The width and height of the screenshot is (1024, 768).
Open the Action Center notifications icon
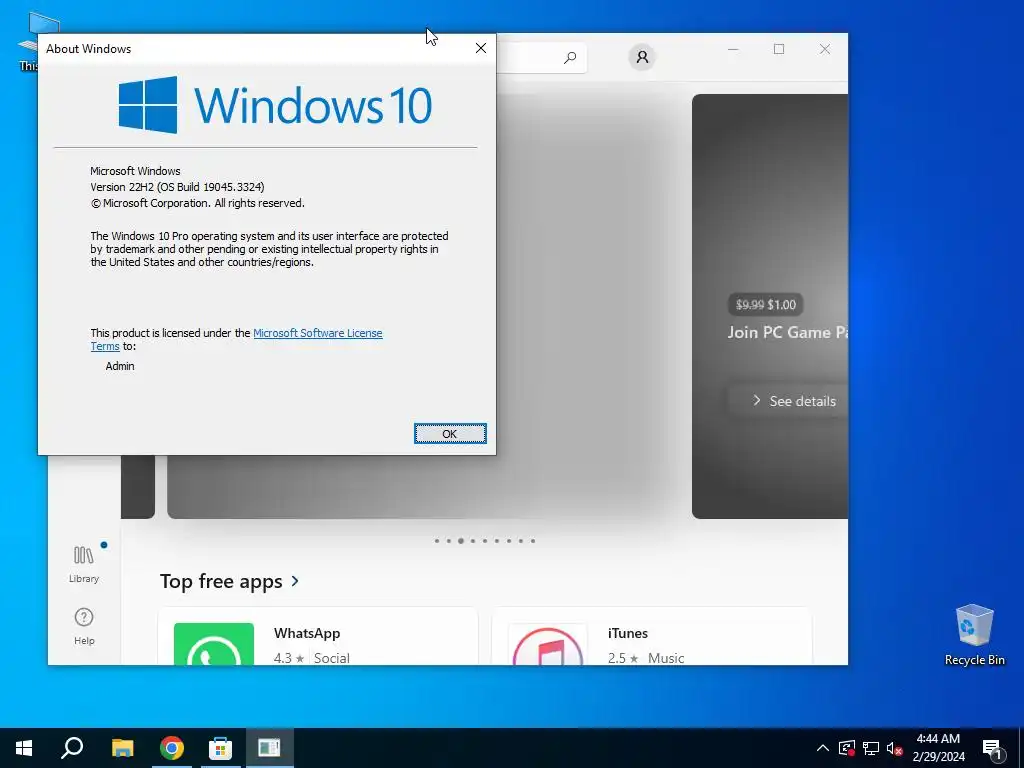993,748
